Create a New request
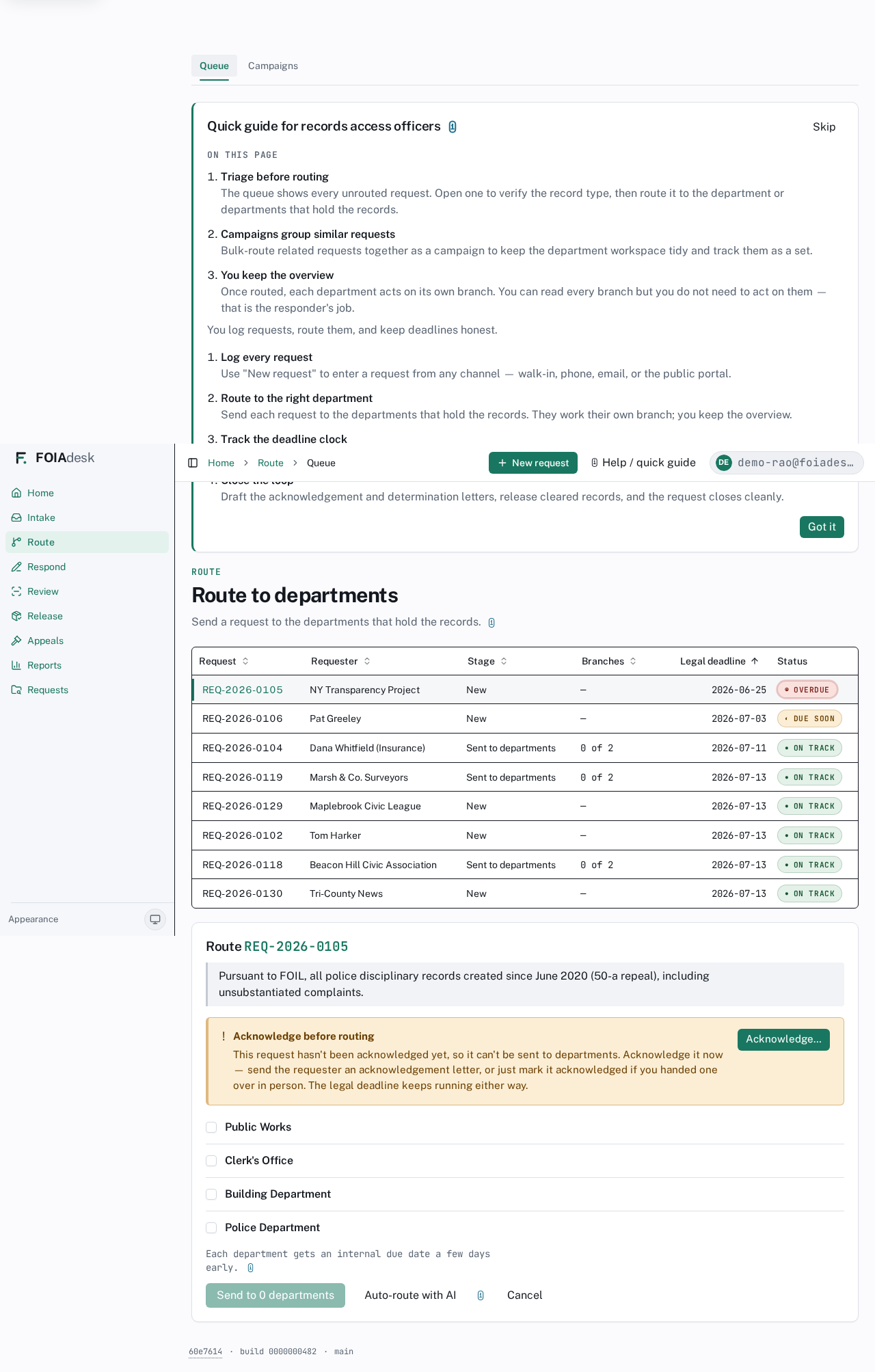Viewport: 875px width, 1372px height. tap(533, 463)
